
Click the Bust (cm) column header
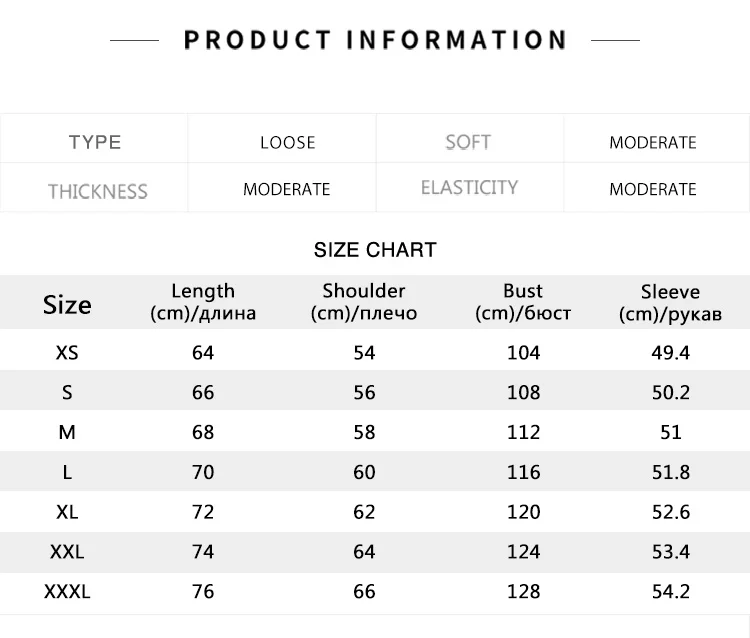523,302
